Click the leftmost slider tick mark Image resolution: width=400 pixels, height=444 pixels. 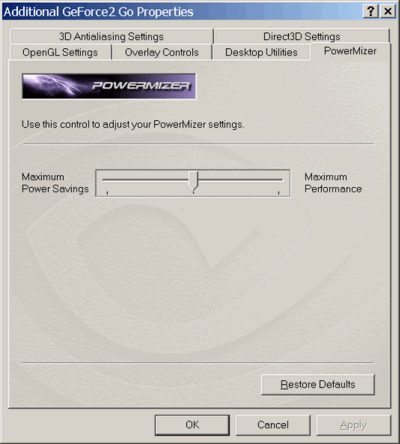[107, 193]
